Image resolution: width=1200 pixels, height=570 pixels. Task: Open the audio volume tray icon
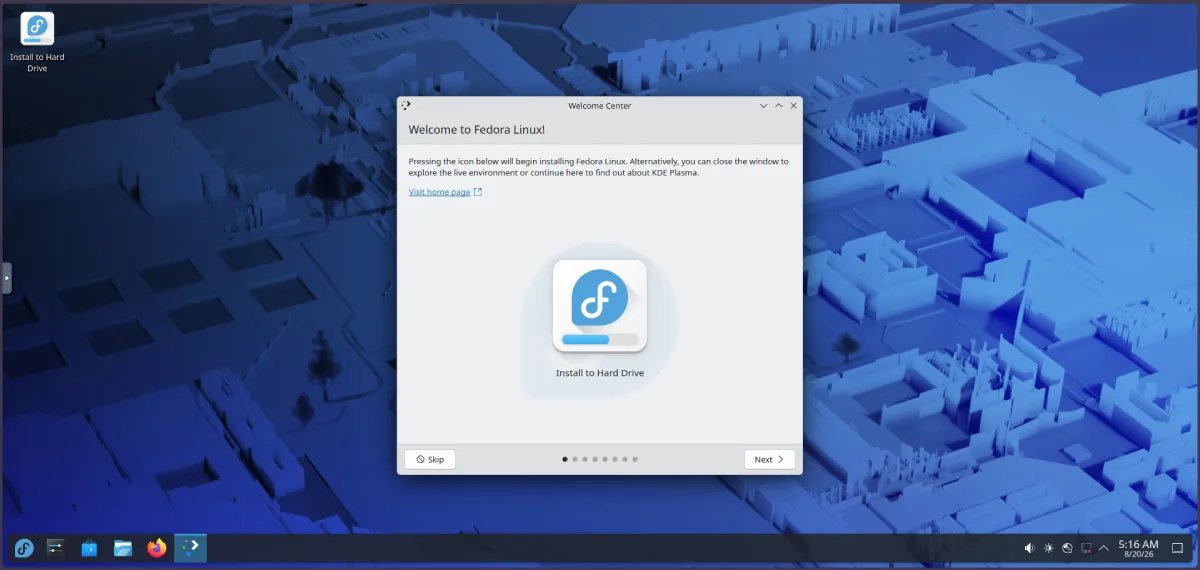pos(1030,548)
